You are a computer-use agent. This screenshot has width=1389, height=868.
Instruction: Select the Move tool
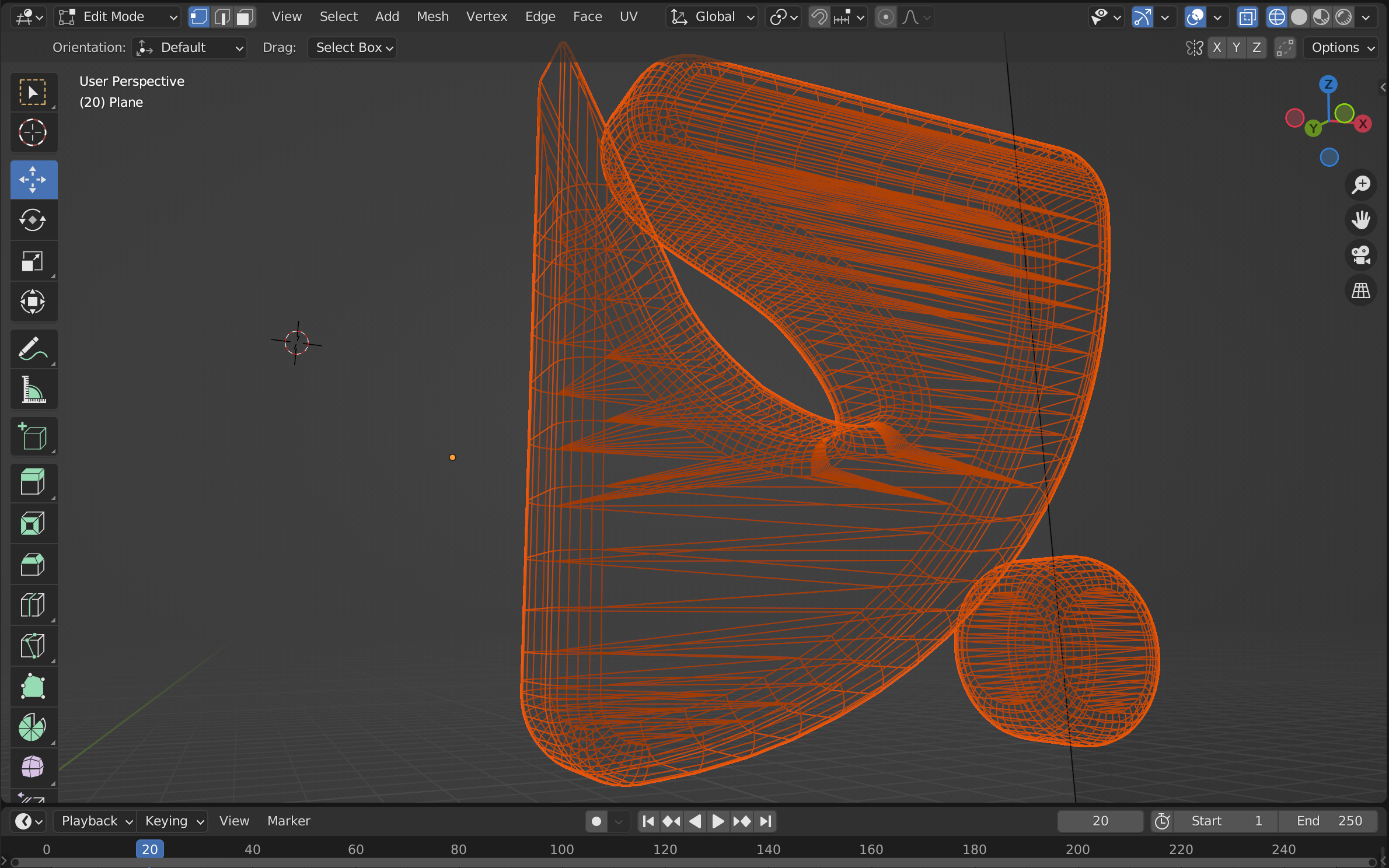(33, 180)
